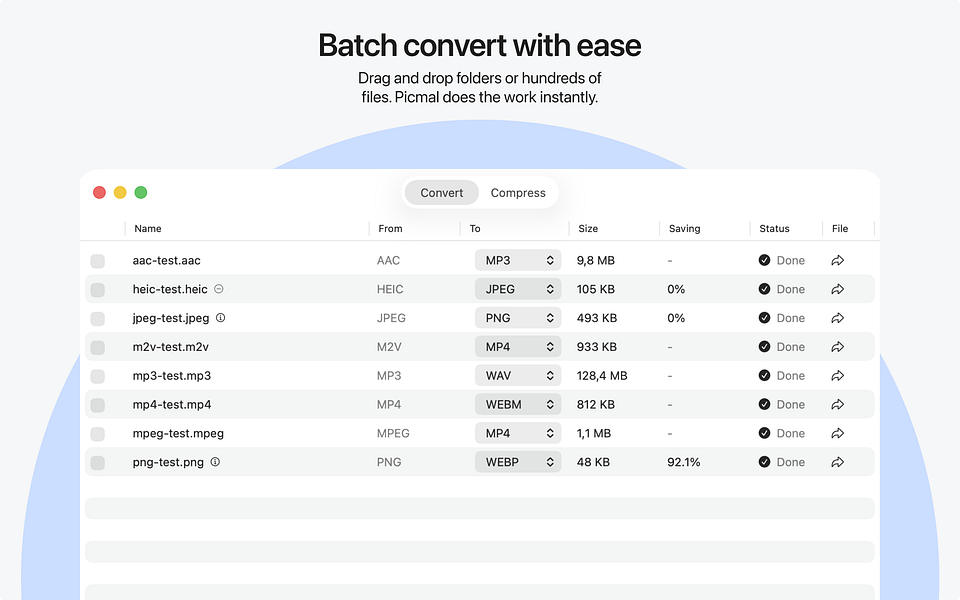This screenshot has height=600, width=960.
Task: Check the box beside mpeg-test.mpeg
Action: click(98, 434)
